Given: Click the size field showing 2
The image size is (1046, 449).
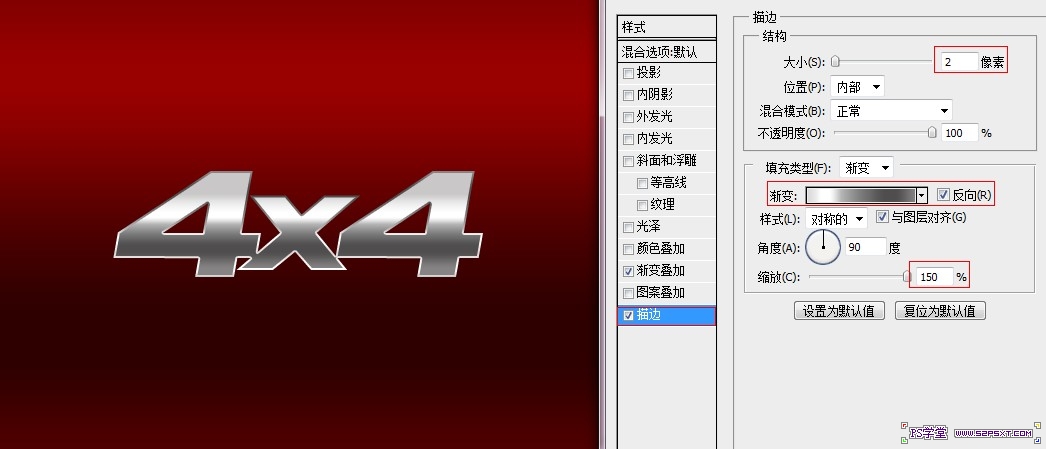Looking at the screenshot, I should 959,62.
